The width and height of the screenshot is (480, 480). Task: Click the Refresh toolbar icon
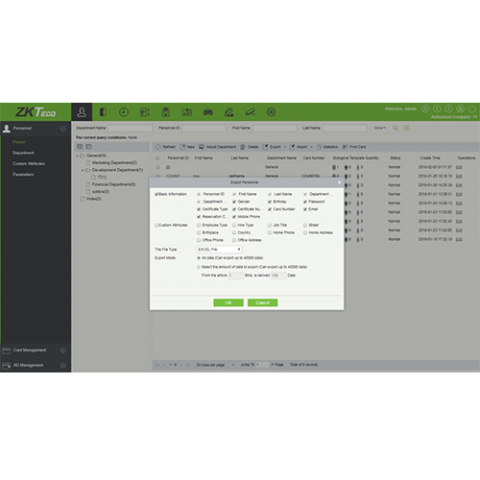[158, 147]
